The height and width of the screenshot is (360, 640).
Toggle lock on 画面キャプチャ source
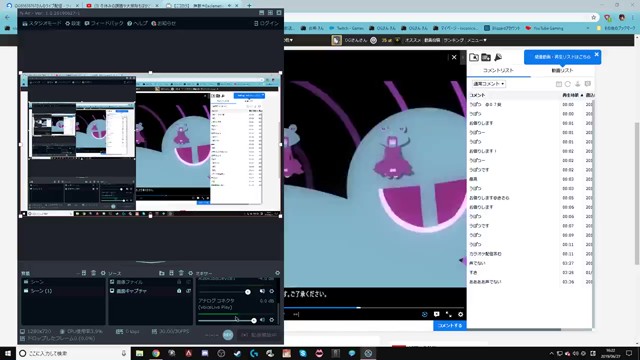179,291
